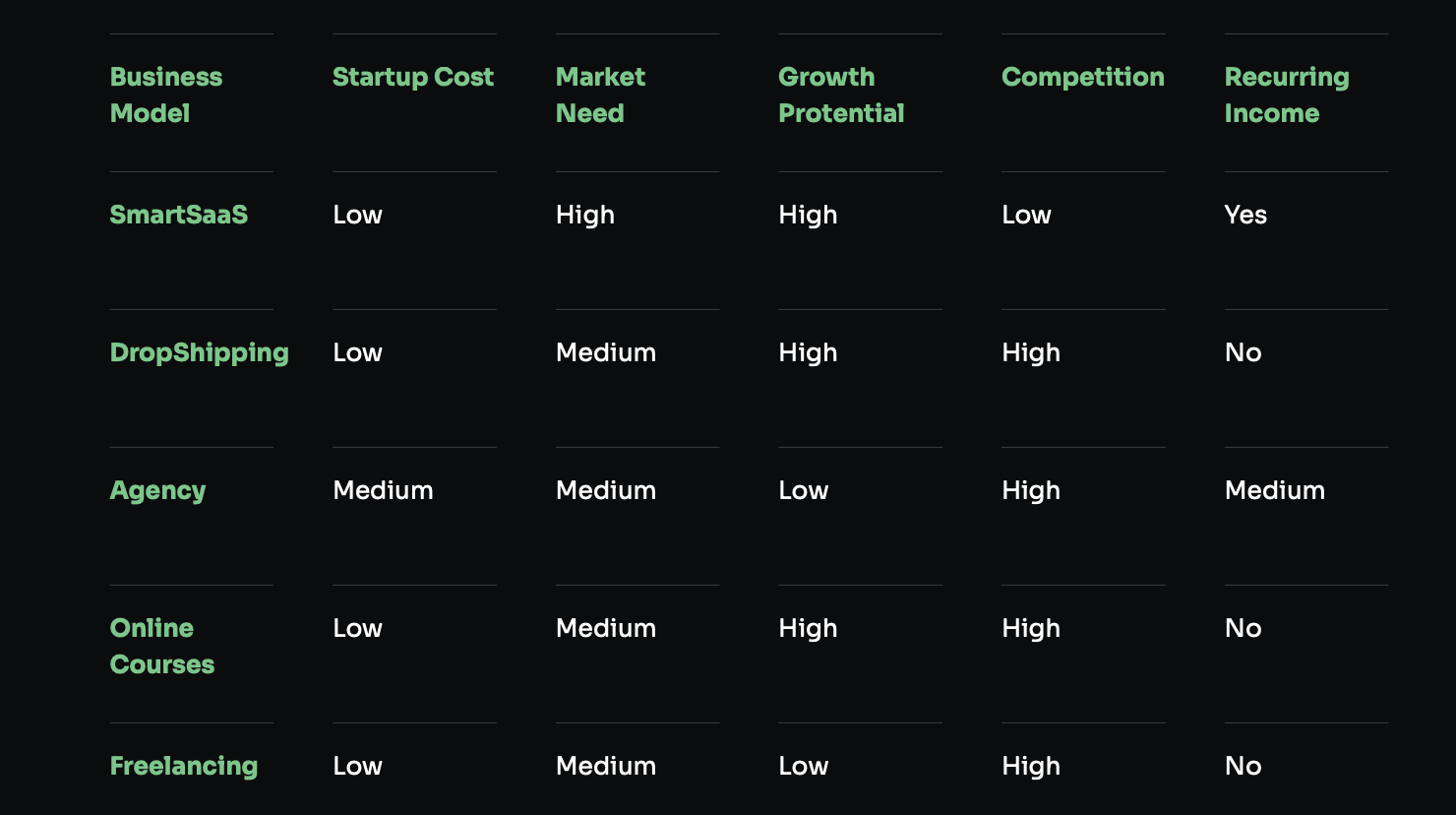Select the Competition column header
Viewport: 1456px width, 815px height.
pos(1082,77)
